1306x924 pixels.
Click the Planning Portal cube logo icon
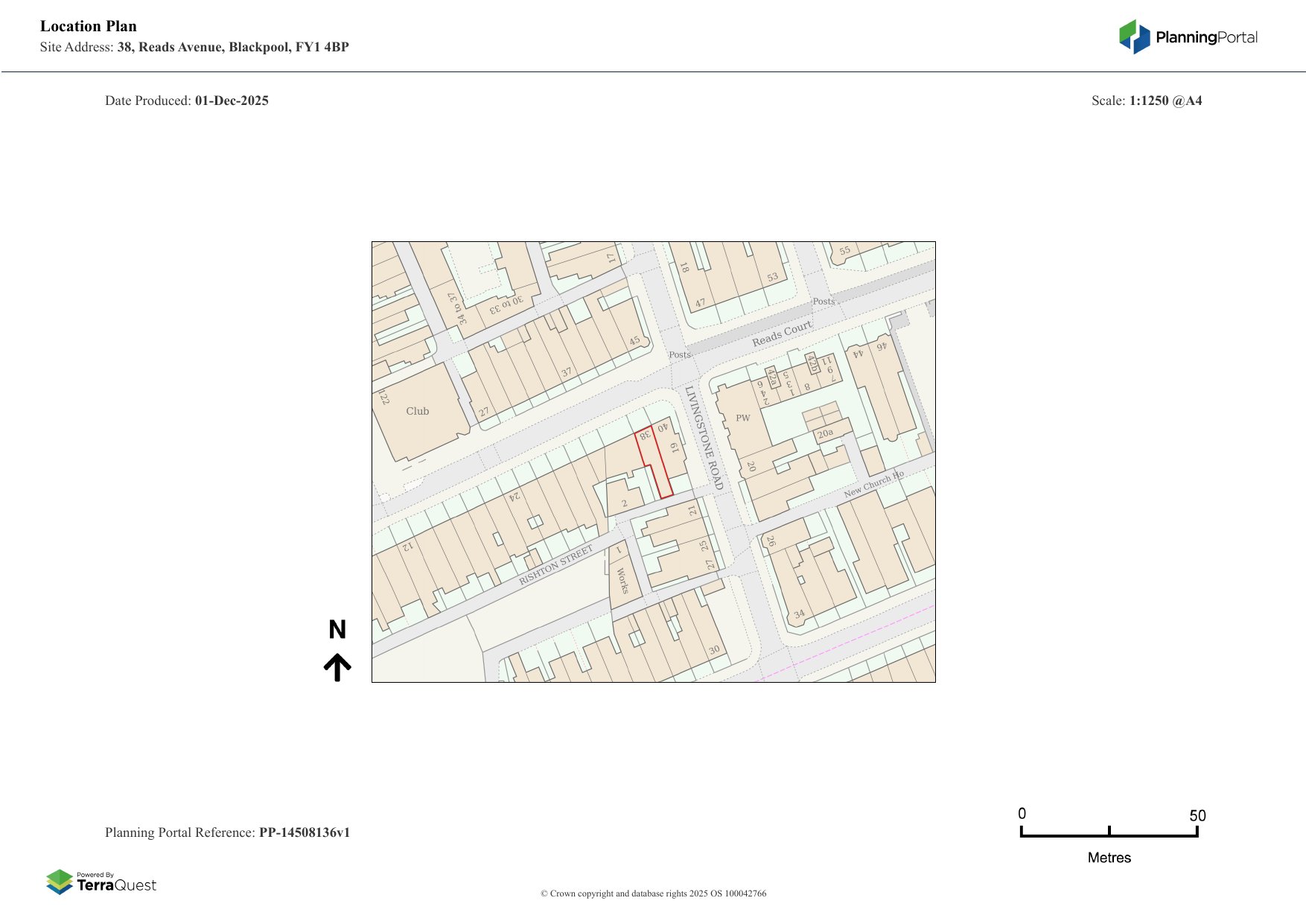tap(1134, 36)
